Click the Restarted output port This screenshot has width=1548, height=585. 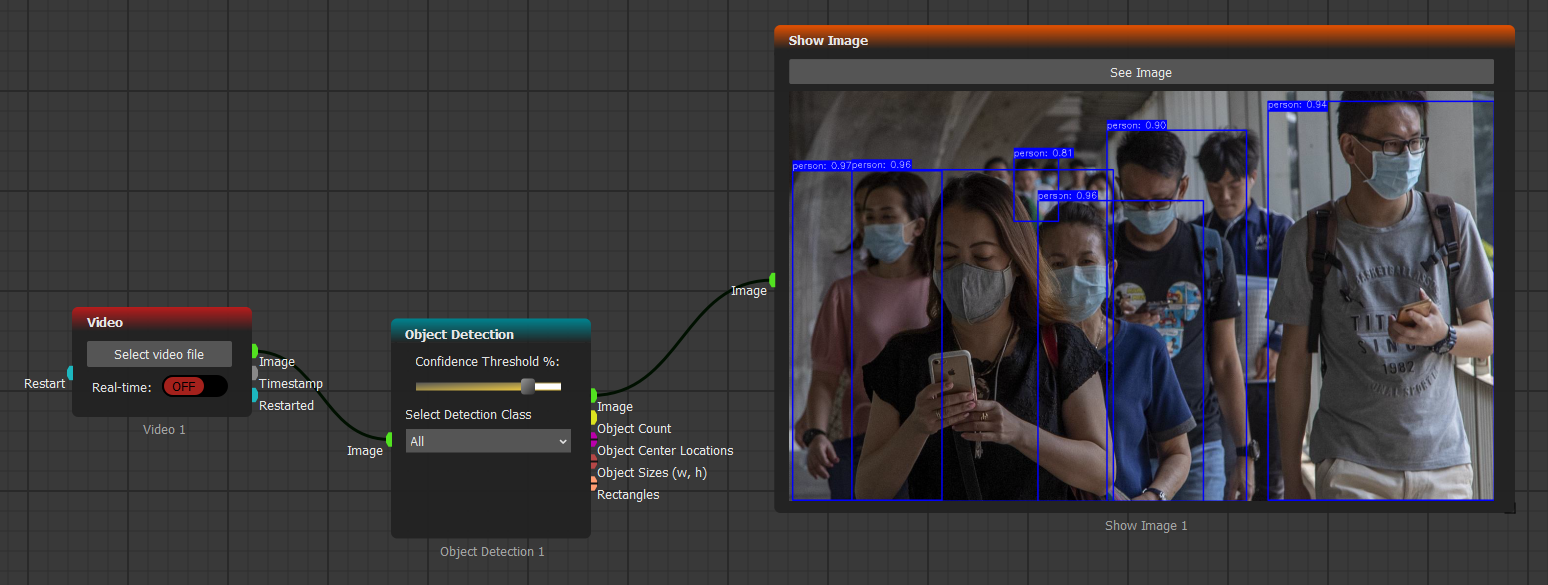point(254,395)
